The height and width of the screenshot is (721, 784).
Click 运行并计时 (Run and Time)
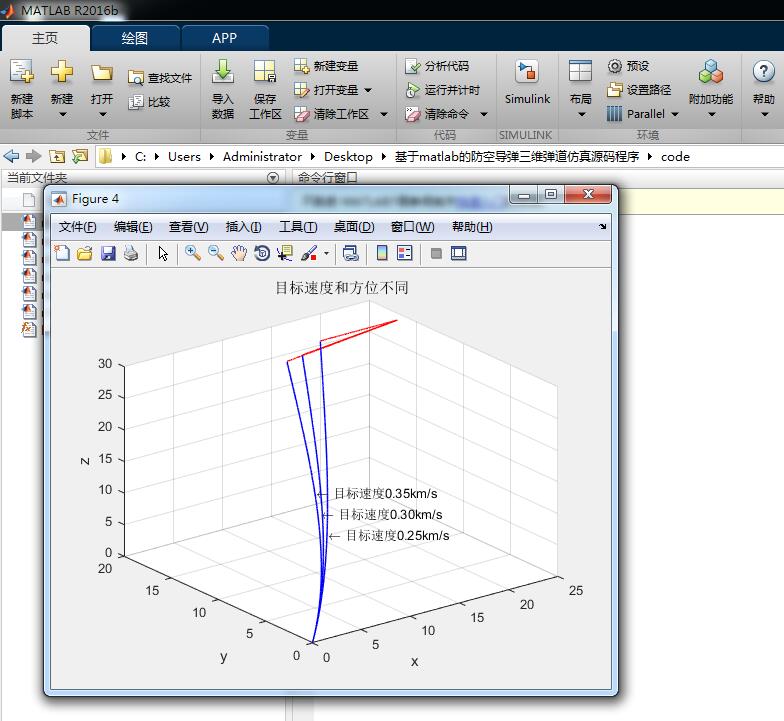pyautogui.click(x=442, y=90)
